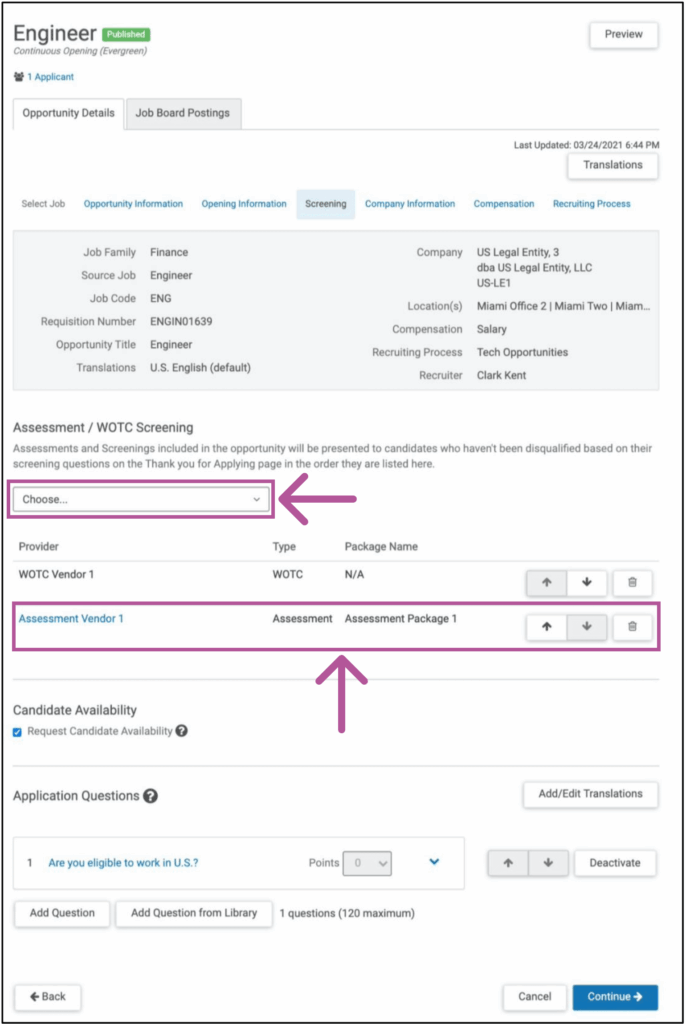The height and width of the screenshot is (1024, 686).
Task: Open the Choose... assessment provider dropdown
Action: [141, 499]
